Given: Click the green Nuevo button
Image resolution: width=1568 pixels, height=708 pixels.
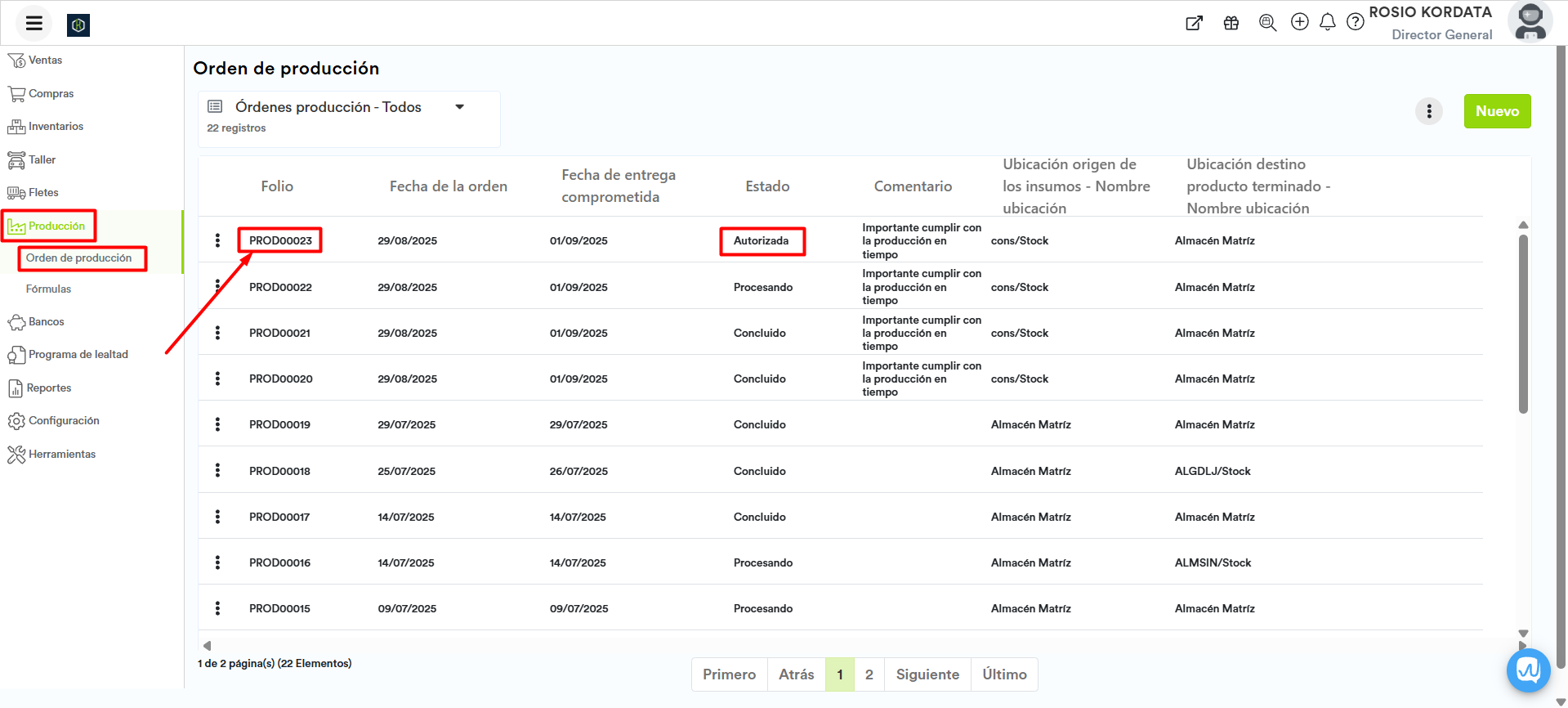Looking at the screenshot, I should point(1496,111).
